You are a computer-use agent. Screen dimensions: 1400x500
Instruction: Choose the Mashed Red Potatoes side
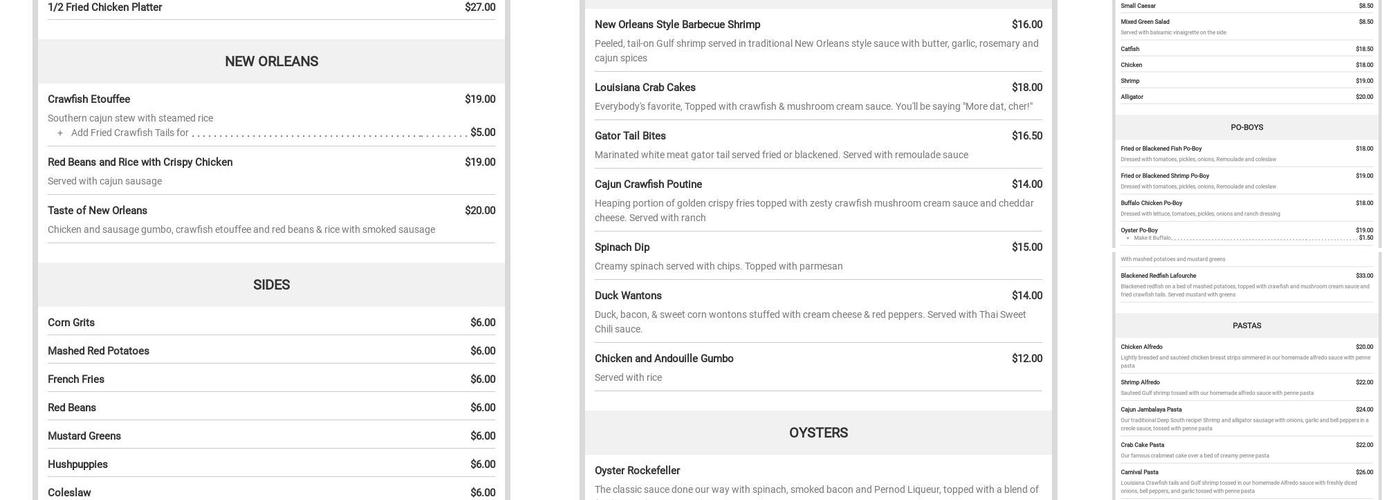[x=98, y=351]
